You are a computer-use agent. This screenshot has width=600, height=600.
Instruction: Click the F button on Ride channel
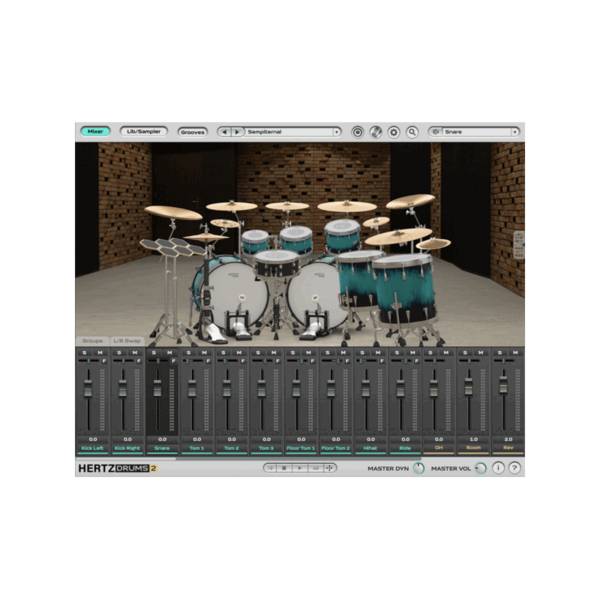[416, 361]
